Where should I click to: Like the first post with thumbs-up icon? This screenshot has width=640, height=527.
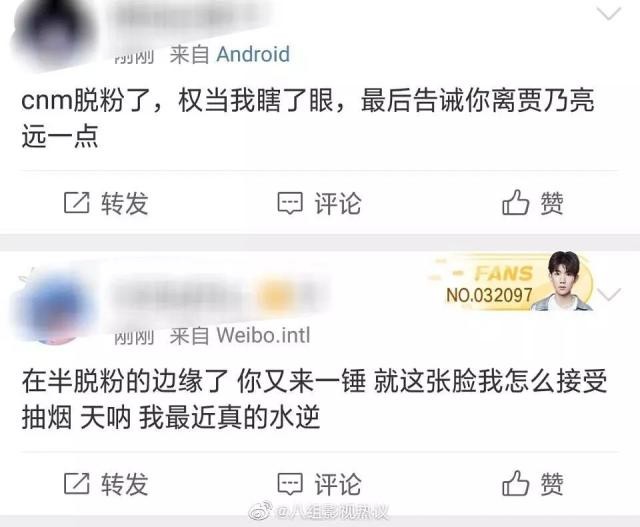516,202
